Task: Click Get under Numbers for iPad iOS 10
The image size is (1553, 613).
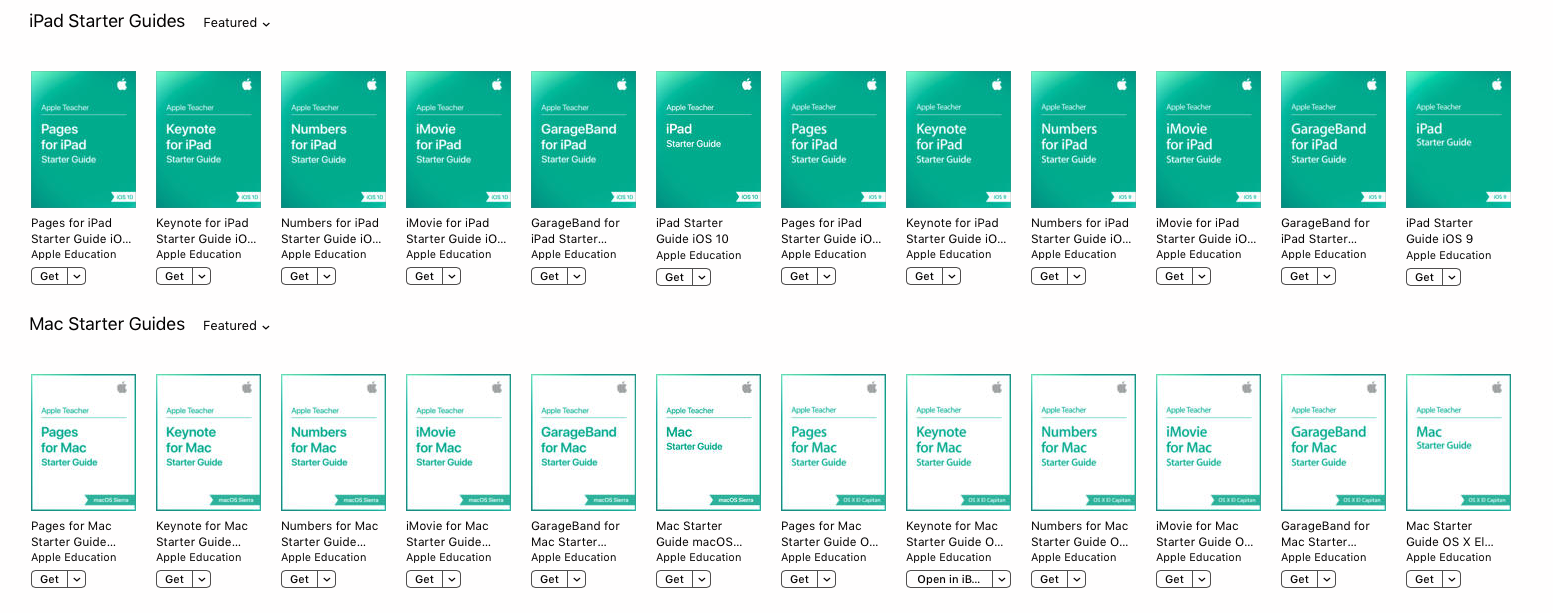Action: [x=300, y=276]
